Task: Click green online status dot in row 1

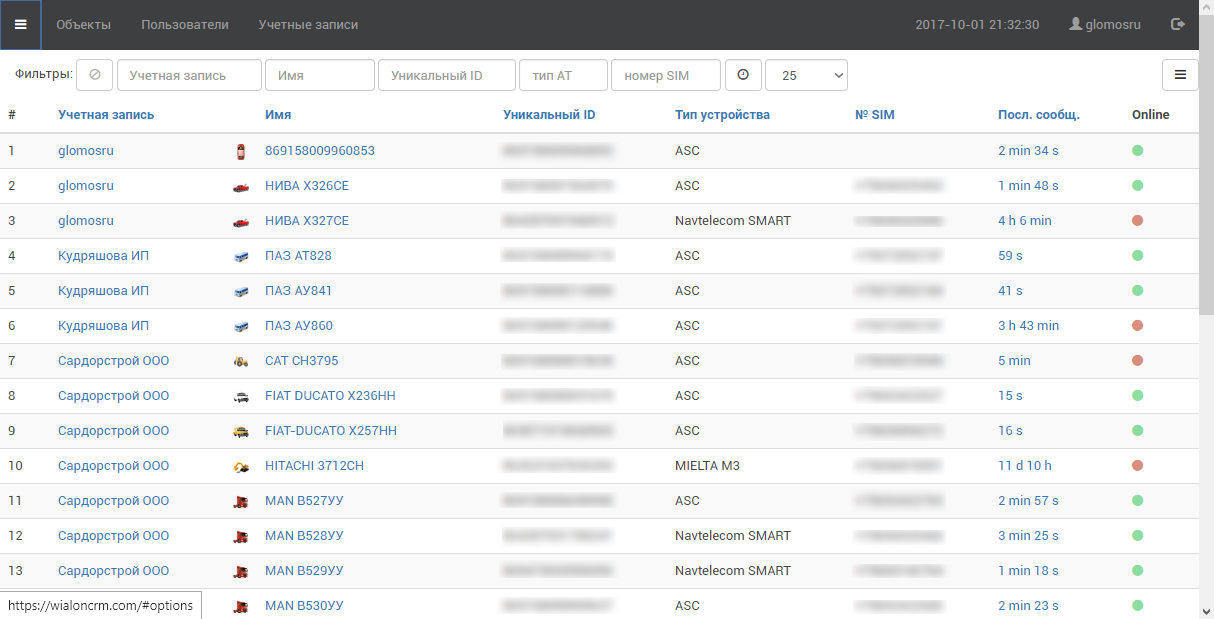Action: tap(1137, 151)
